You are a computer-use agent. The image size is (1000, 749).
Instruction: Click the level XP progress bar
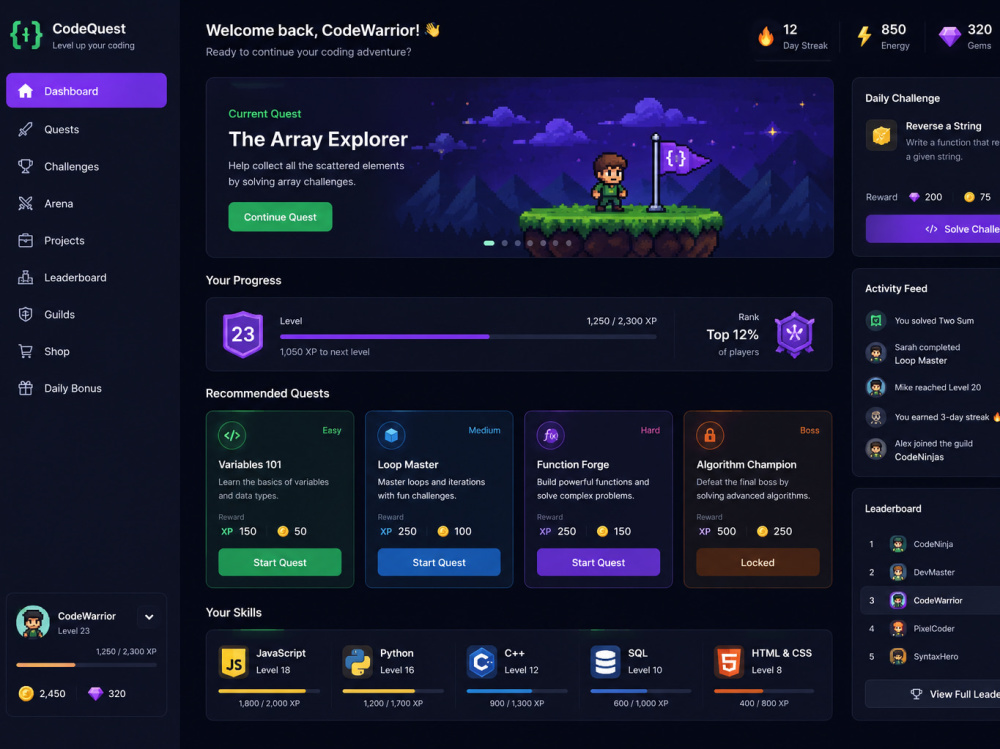coord(467,337)
